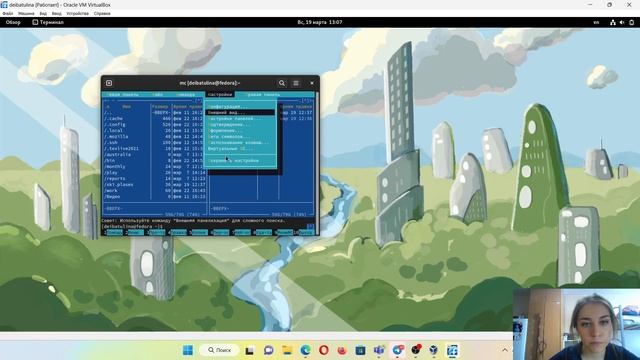640x360 pixels.
Task: Select the /work directory row
Action: [155, 191]
